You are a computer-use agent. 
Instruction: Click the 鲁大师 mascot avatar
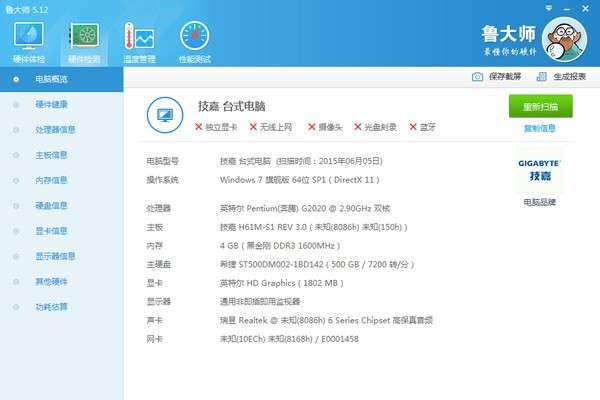click(x=564, y=39)
